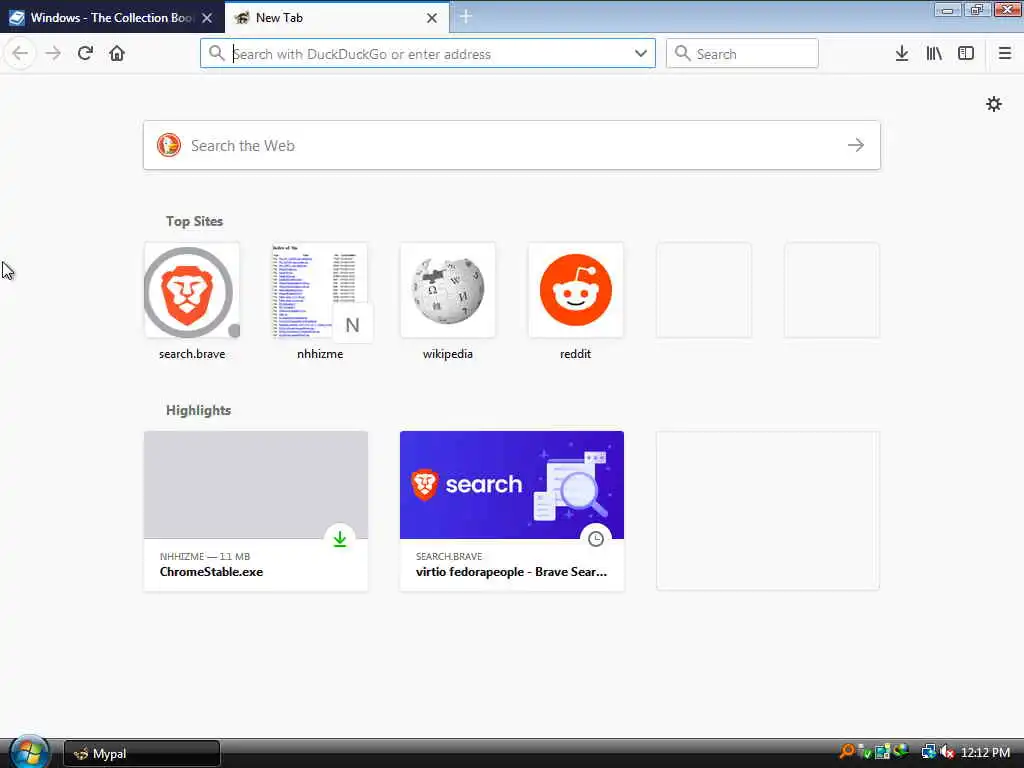The image size is (1024, 768).
Task: Open the Library menu
Action: (x=934, y=54)
